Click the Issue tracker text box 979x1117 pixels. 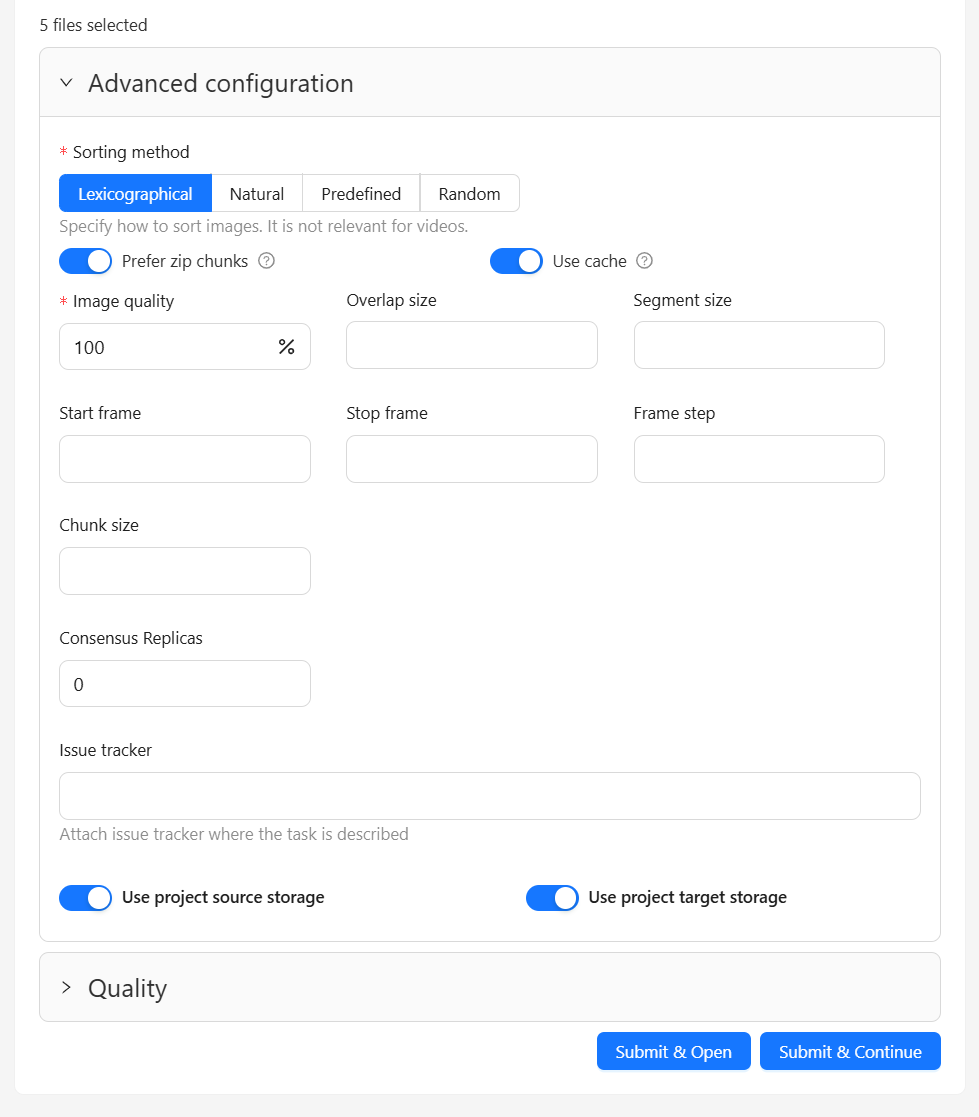(x=489, y=796)
